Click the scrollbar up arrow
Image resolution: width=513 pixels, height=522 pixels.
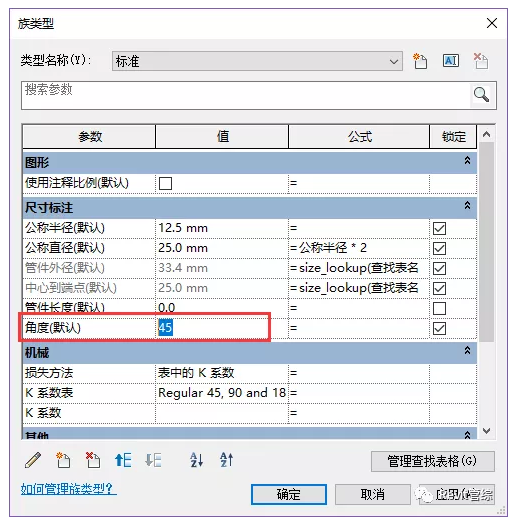486,134
